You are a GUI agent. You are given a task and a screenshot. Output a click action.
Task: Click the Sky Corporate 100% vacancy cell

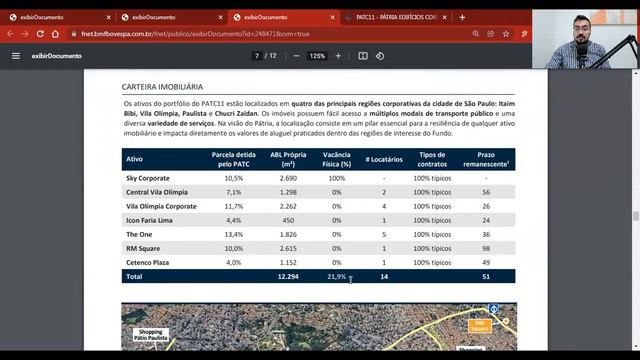pyautogui.click(x=337, y=178)
